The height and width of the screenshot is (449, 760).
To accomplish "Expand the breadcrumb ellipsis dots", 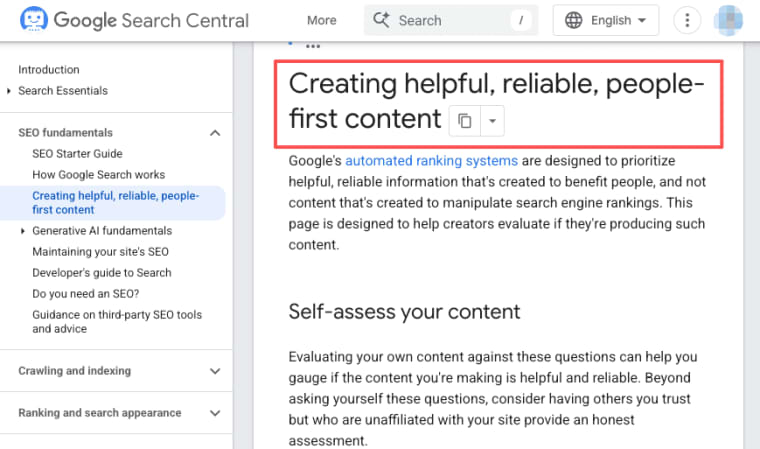I will tap(313, 47).
